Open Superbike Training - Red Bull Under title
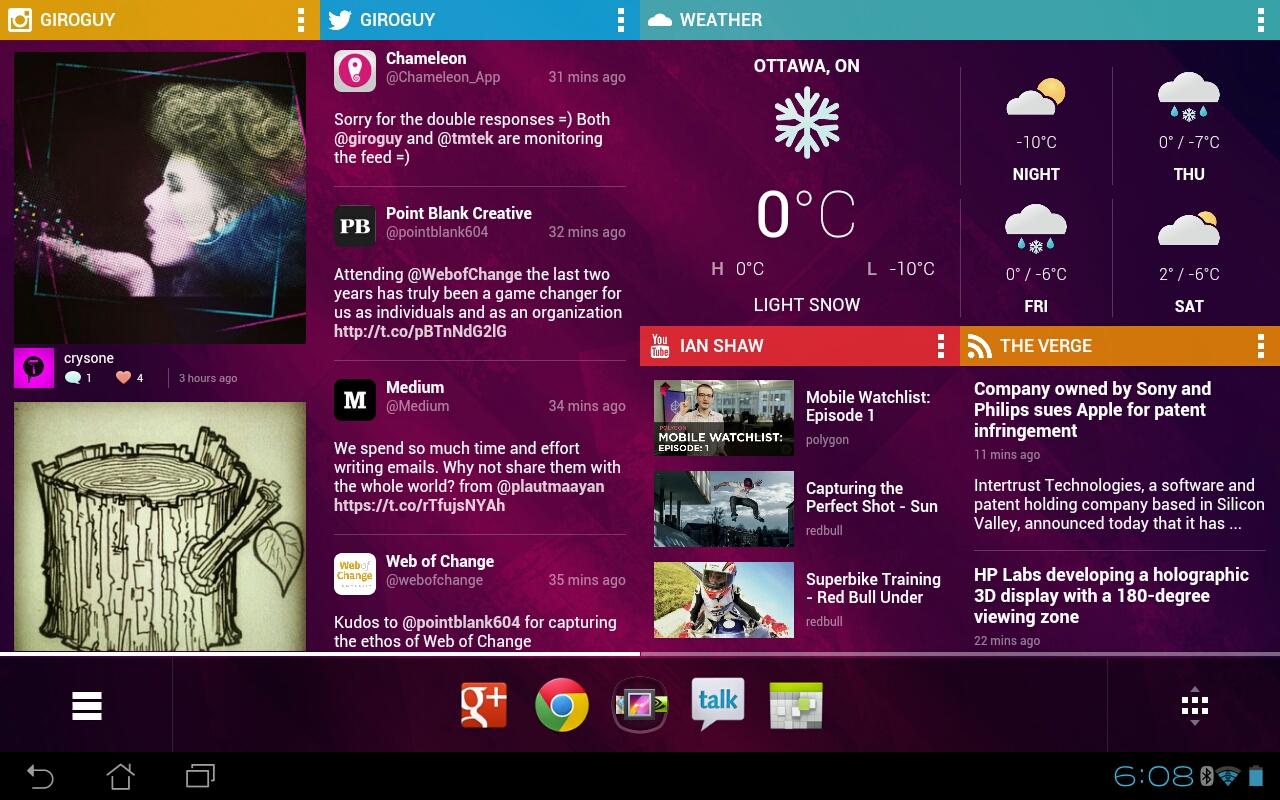The image size is (1280, 800). [873, 588]
